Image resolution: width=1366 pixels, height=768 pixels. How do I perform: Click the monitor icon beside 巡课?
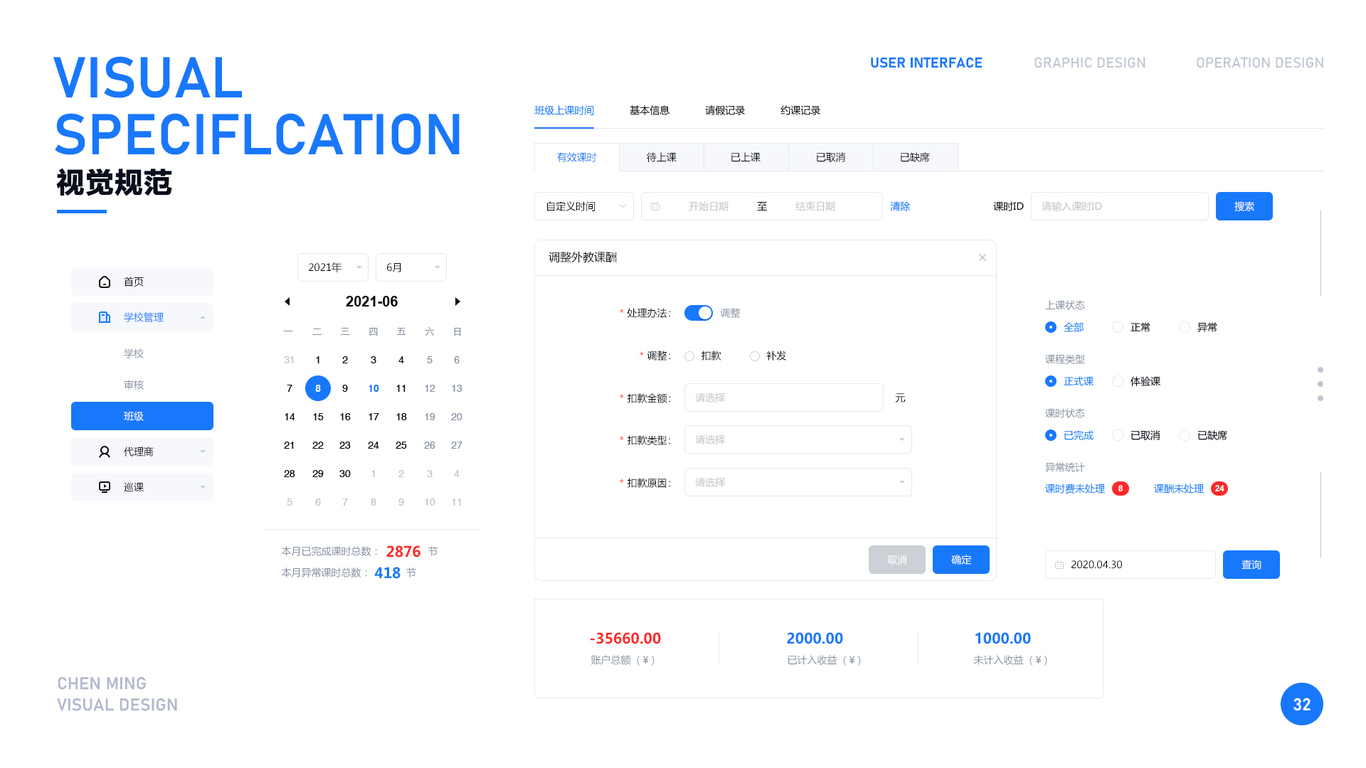click(104, 487)
